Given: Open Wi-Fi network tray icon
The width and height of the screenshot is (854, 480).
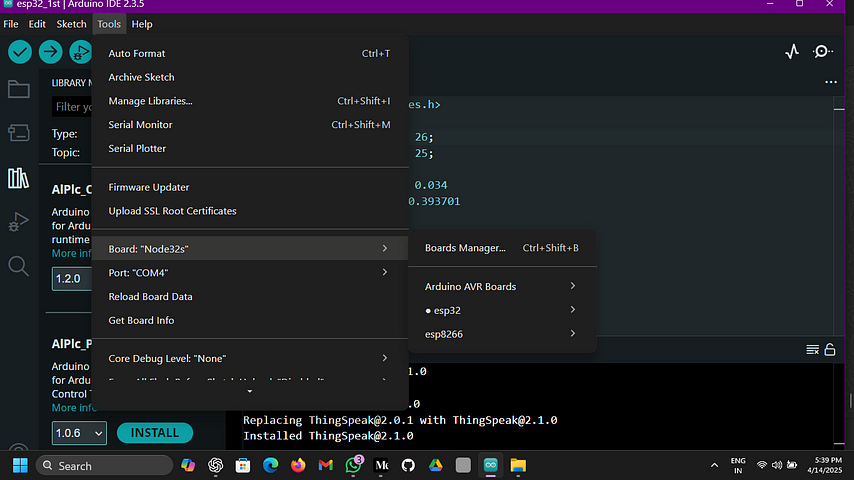Looking at the screenshot, I should click(761, 465).
